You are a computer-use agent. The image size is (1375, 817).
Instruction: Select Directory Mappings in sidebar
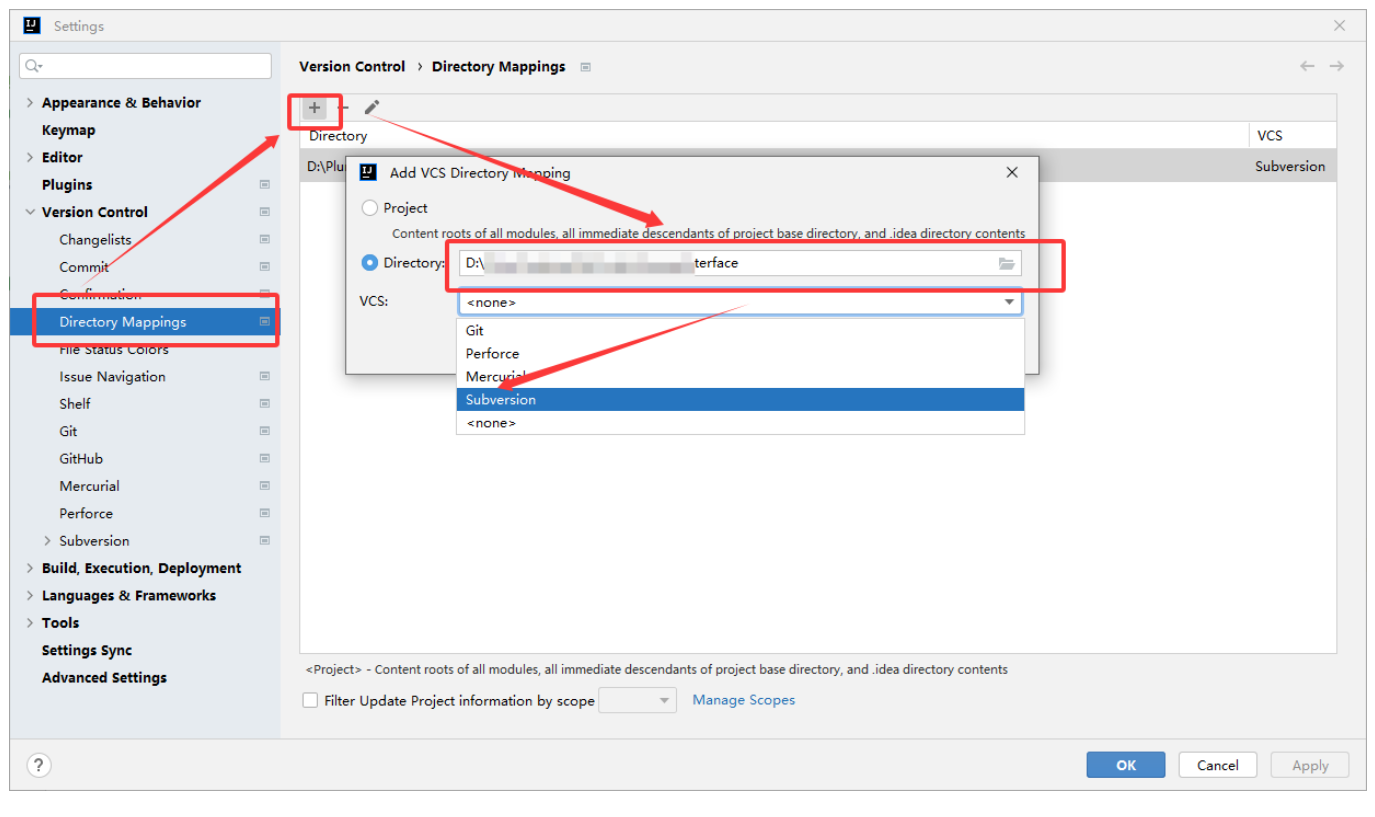tap(145, 322)
